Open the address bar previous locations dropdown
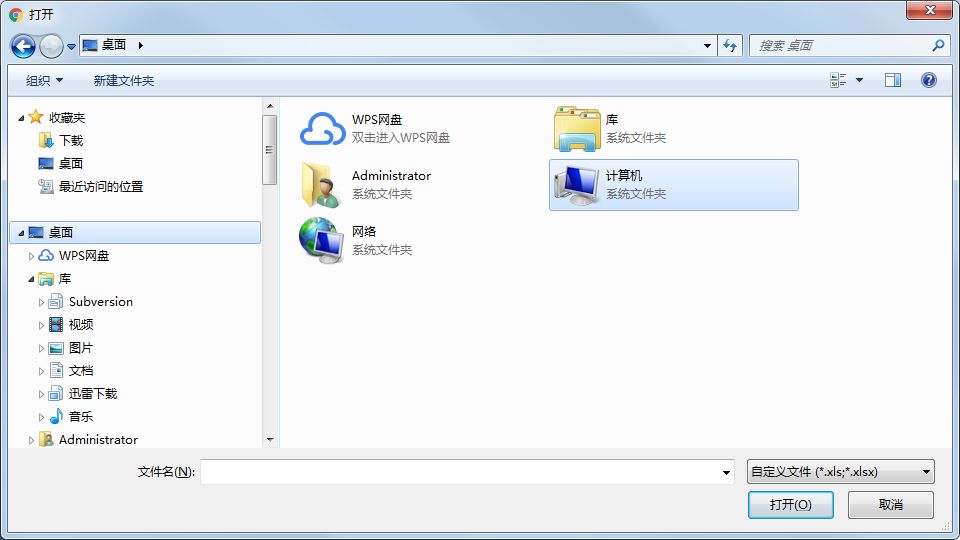Screen dimensions: 960x540 707,45
